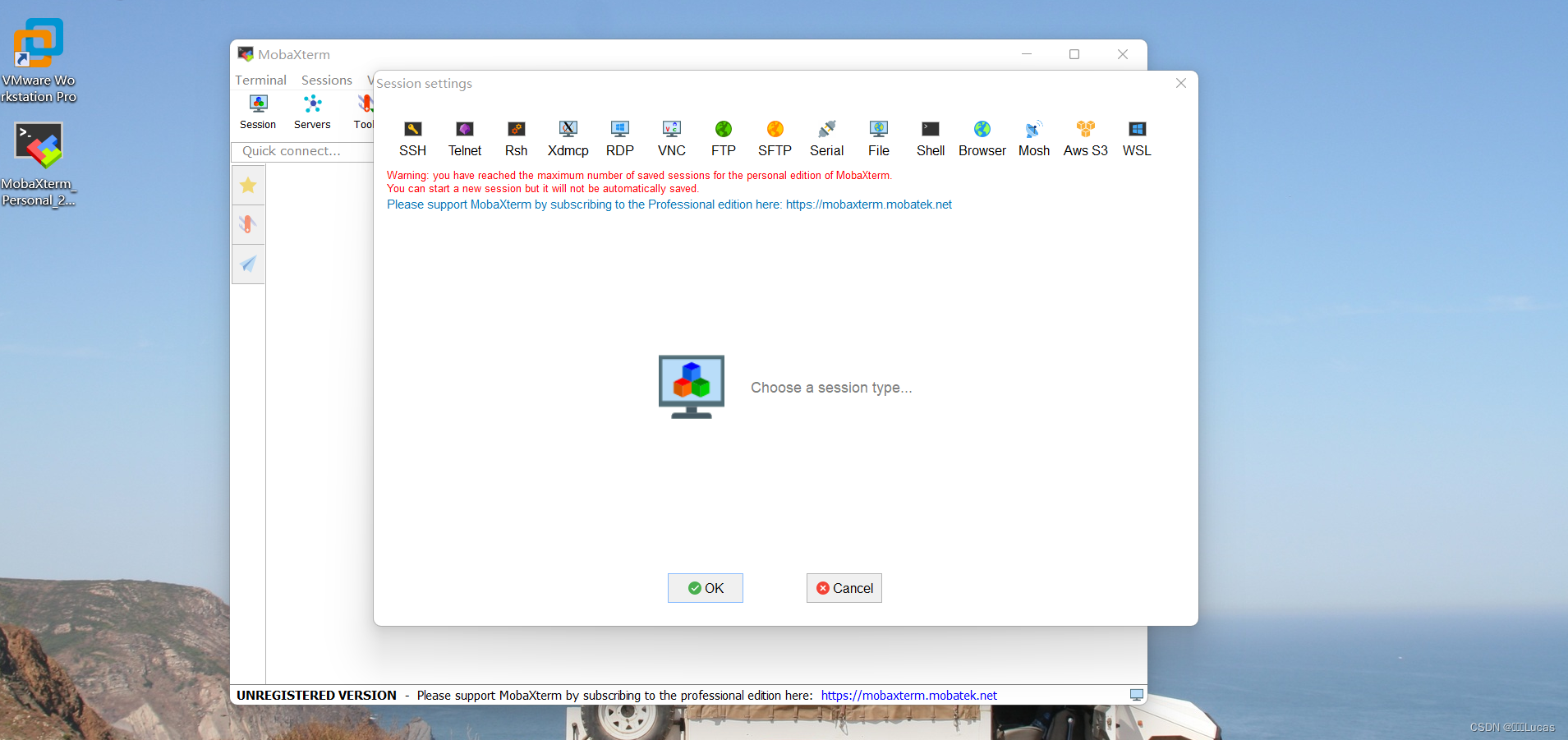
Task: Close the Session settings dialog
Action: [x=1181, y=83]
